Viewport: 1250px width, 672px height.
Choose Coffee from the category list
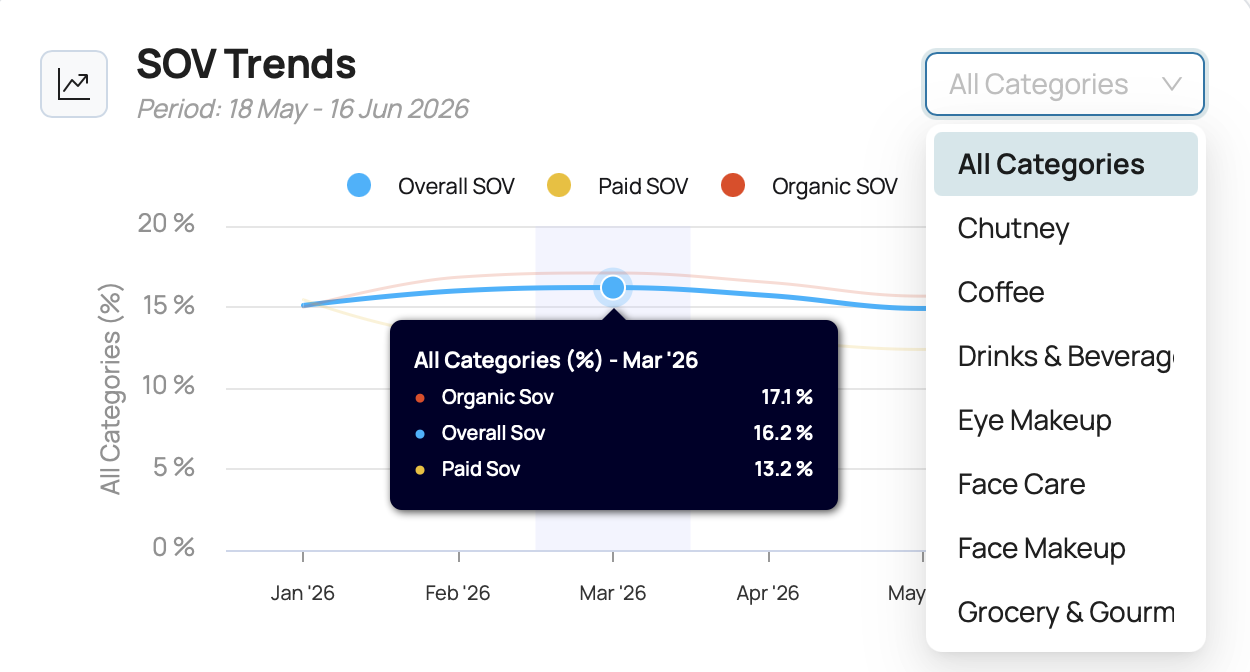click(1065, 292)
